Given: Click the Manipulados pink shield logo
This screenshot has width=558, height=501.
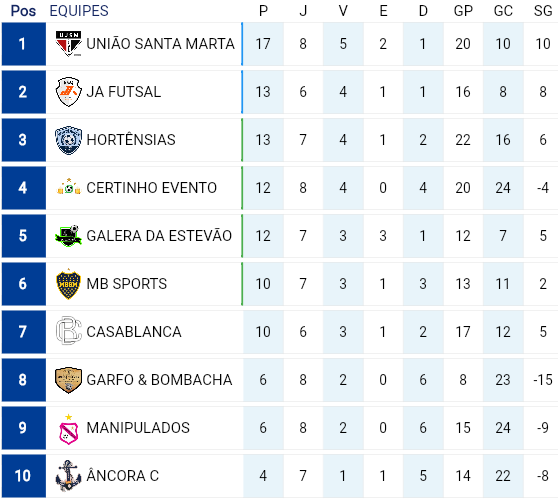Looking at the screenshot, I should point(69,429).
